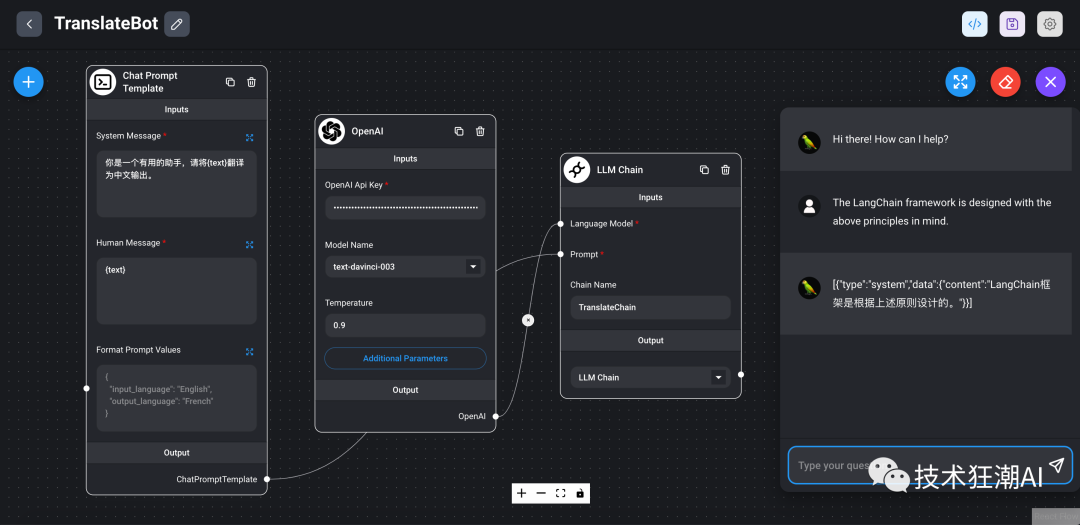Click the LLM Chain output handle on right edge
The image size is (1080, 525).
[741, 375]
